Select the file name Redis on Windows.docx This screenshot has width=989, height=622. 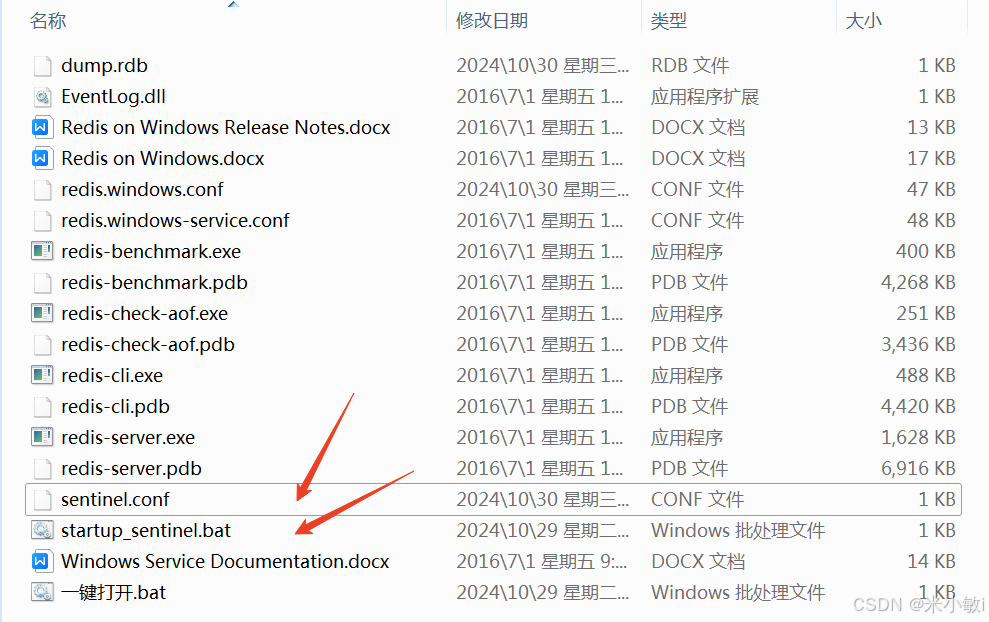tap(163, 158)
